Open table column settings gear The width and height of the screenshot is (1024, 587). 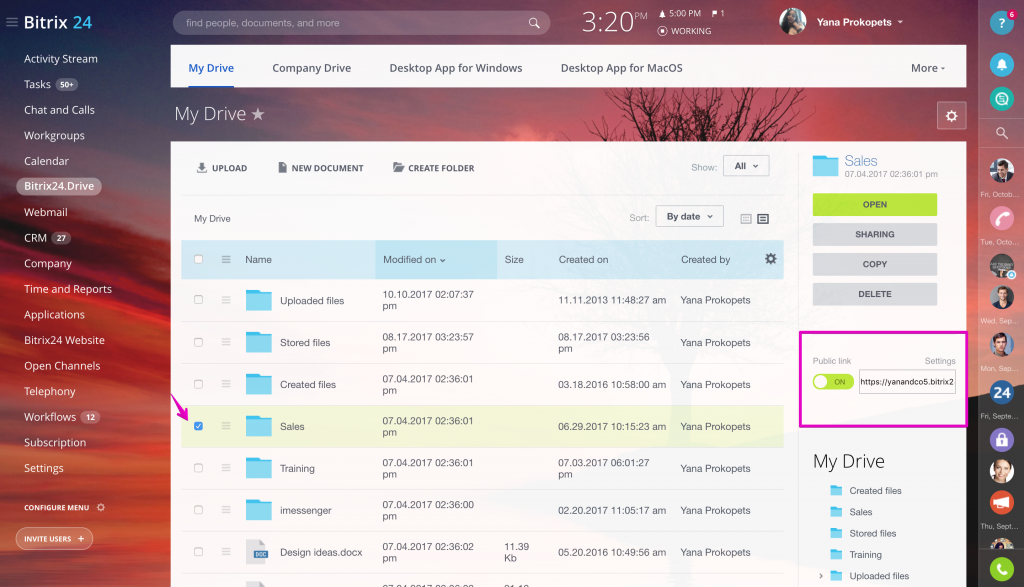tap(771, 259)
